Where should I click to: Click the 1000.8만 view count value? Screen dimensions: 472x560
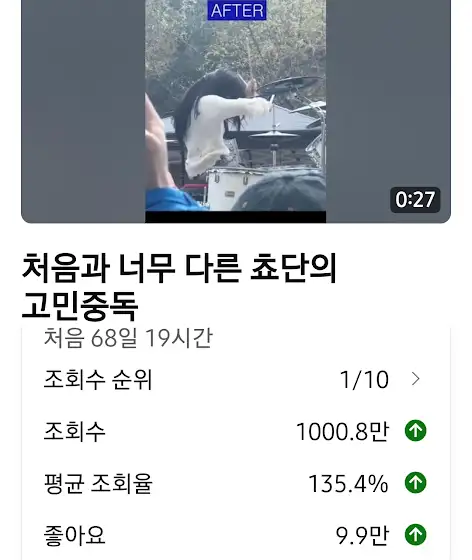[342, 431]
